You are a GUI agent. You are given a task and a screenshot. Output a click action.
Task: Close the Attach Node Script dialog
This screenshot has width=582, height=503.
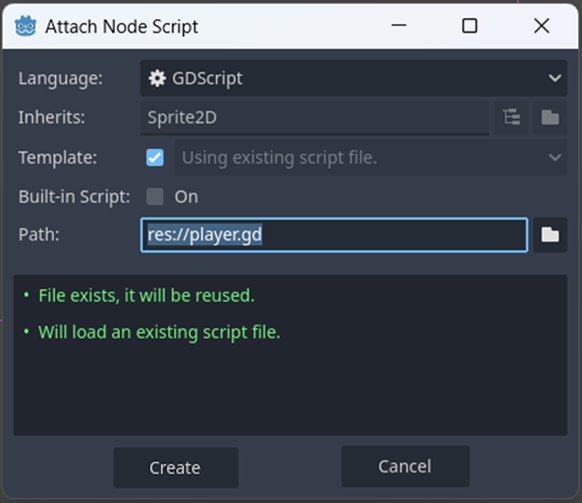tap(542, 26)
